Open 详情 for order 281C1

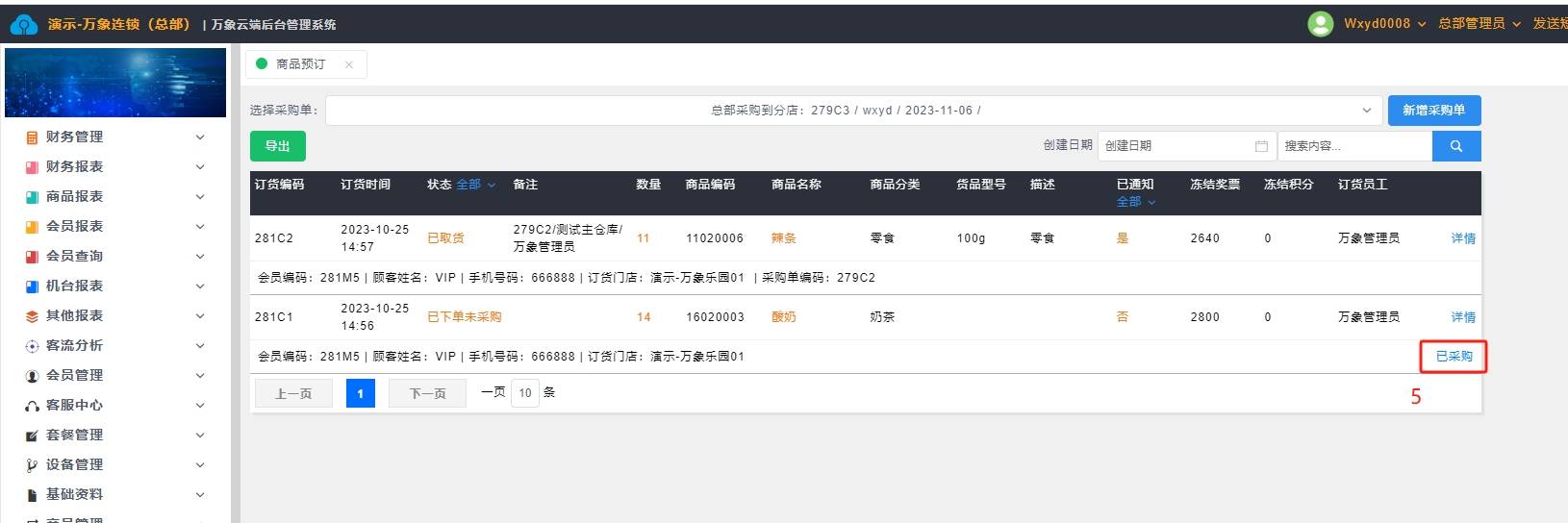click(1463, 317)
